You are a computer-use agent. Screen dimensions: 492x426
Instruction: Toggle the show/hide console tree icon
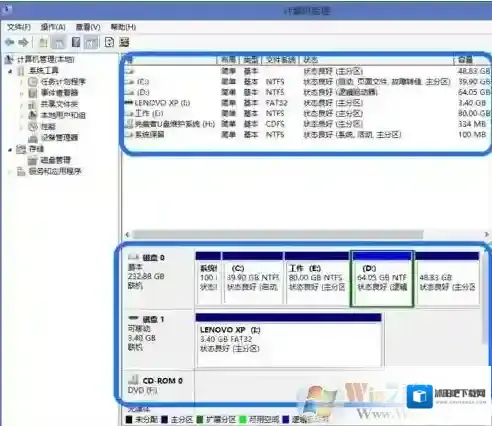(59, 42)
